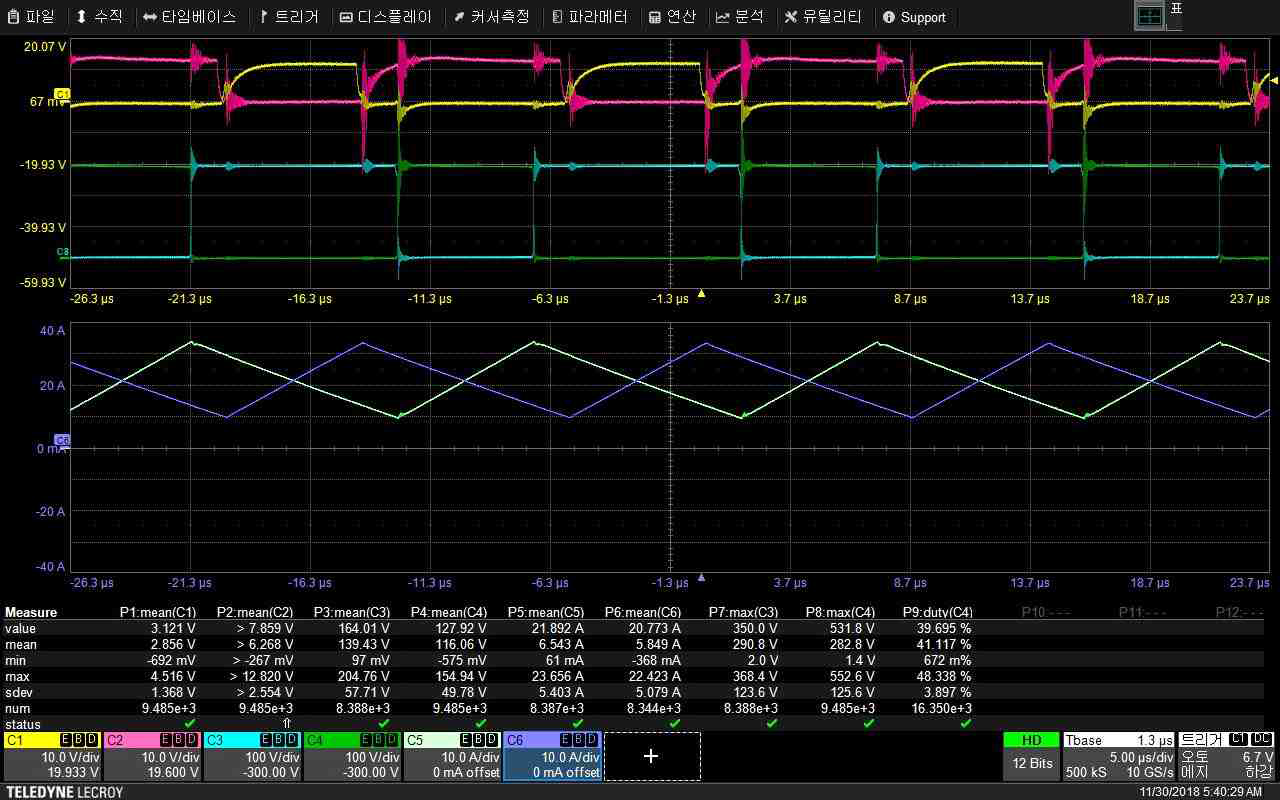The height and width of the screenshot is (800, 1280).
Task: Select the P7:max(C3) column header
Action: tap(743, 612)
